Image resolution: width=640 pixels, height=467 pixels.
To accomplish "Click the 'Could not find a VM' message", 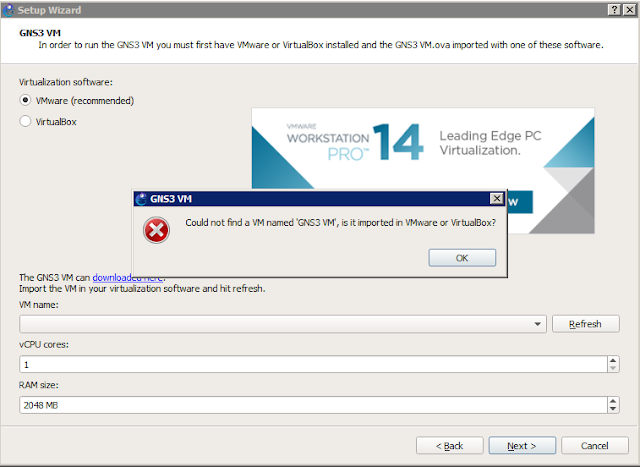I will coord(340,223).
